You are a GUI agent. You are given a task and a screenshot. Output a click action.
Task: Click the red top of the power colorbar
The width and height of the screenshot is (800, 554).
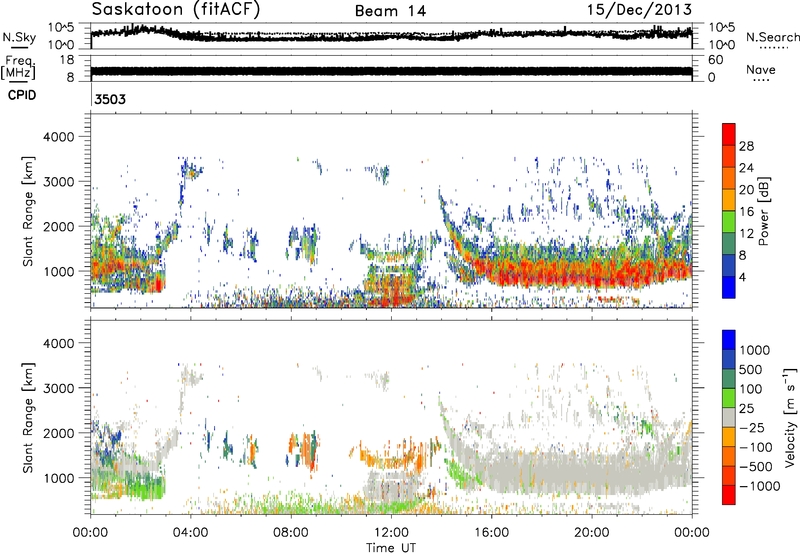(x=729, y=134)
